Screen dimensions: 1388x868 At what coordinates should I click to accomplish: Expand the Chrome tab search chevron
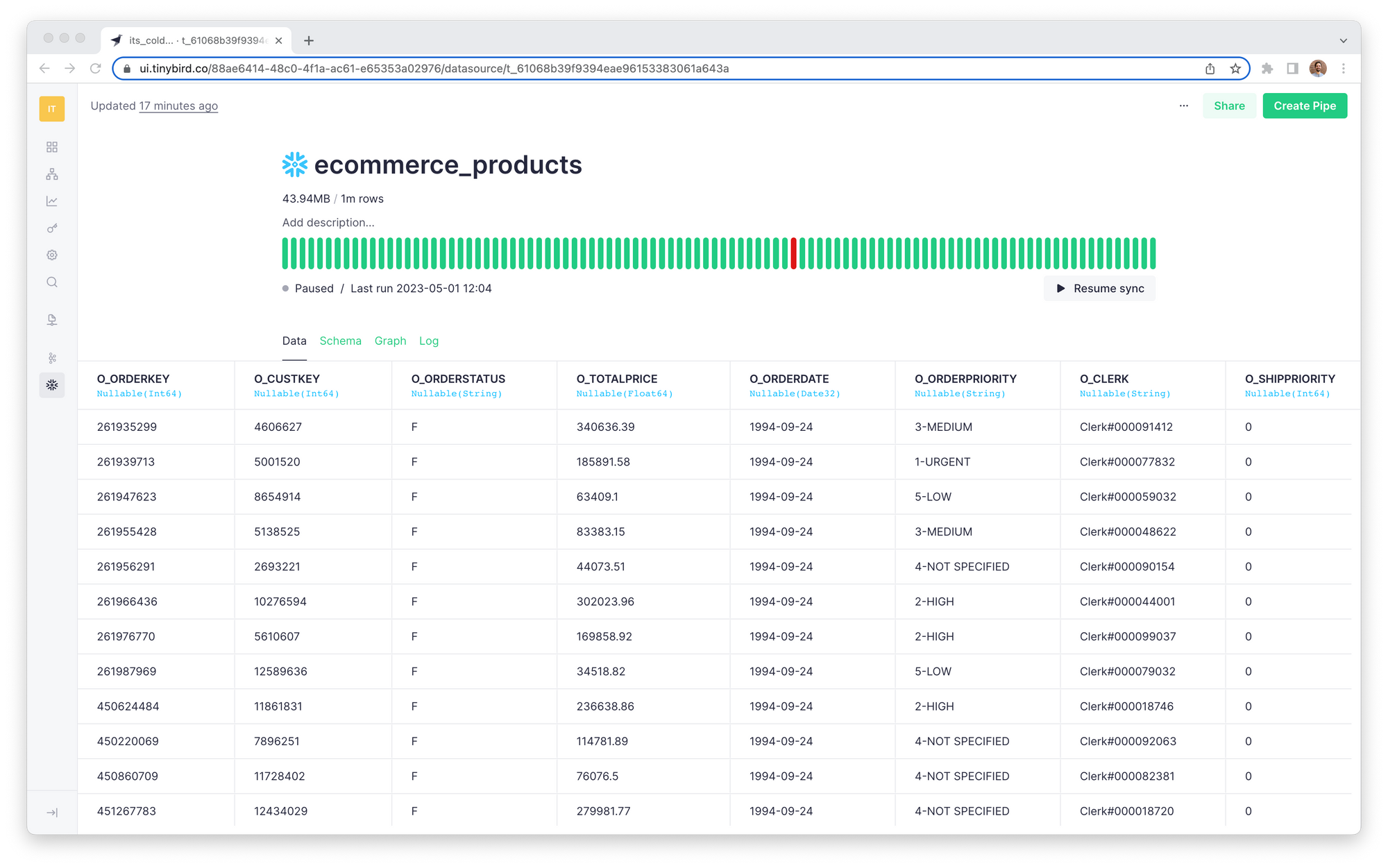pos(1343,41)
